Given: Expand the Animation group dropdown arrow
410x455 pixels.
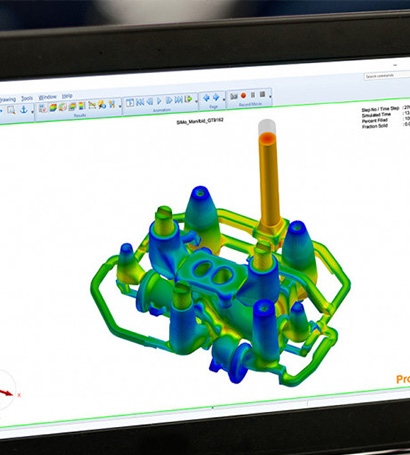Looking at the screenshot, I should tap(196, 101).
